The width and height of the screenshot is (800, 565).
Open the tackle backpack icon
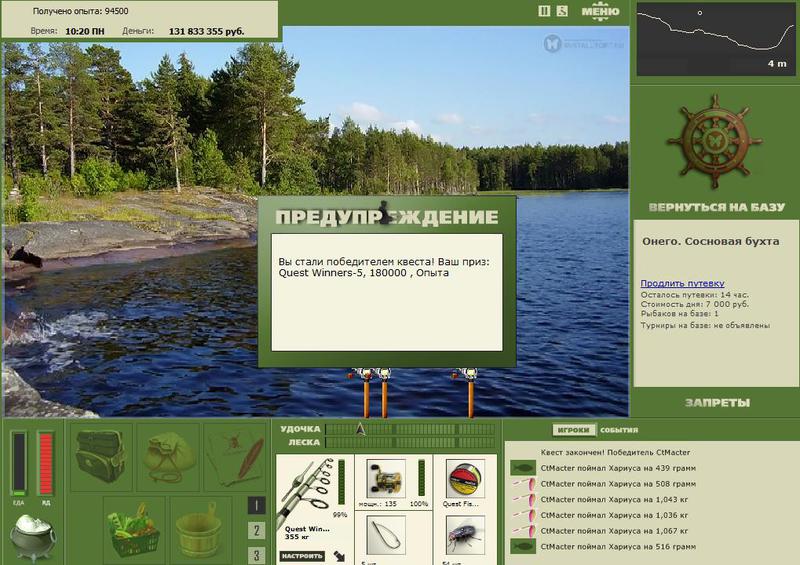(101, 456)
